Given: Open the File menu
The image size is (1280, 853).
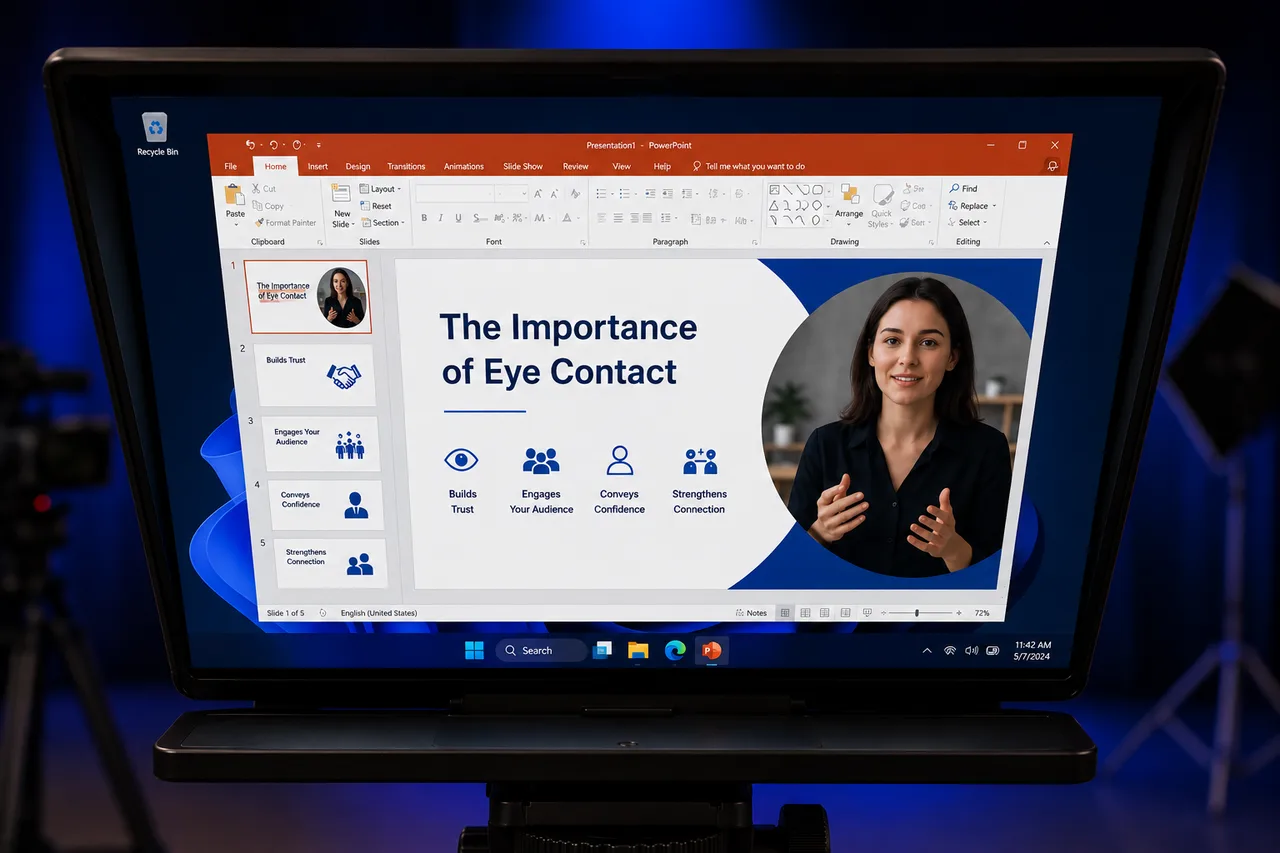Looking at the screenshot, I should coord(231,167).
